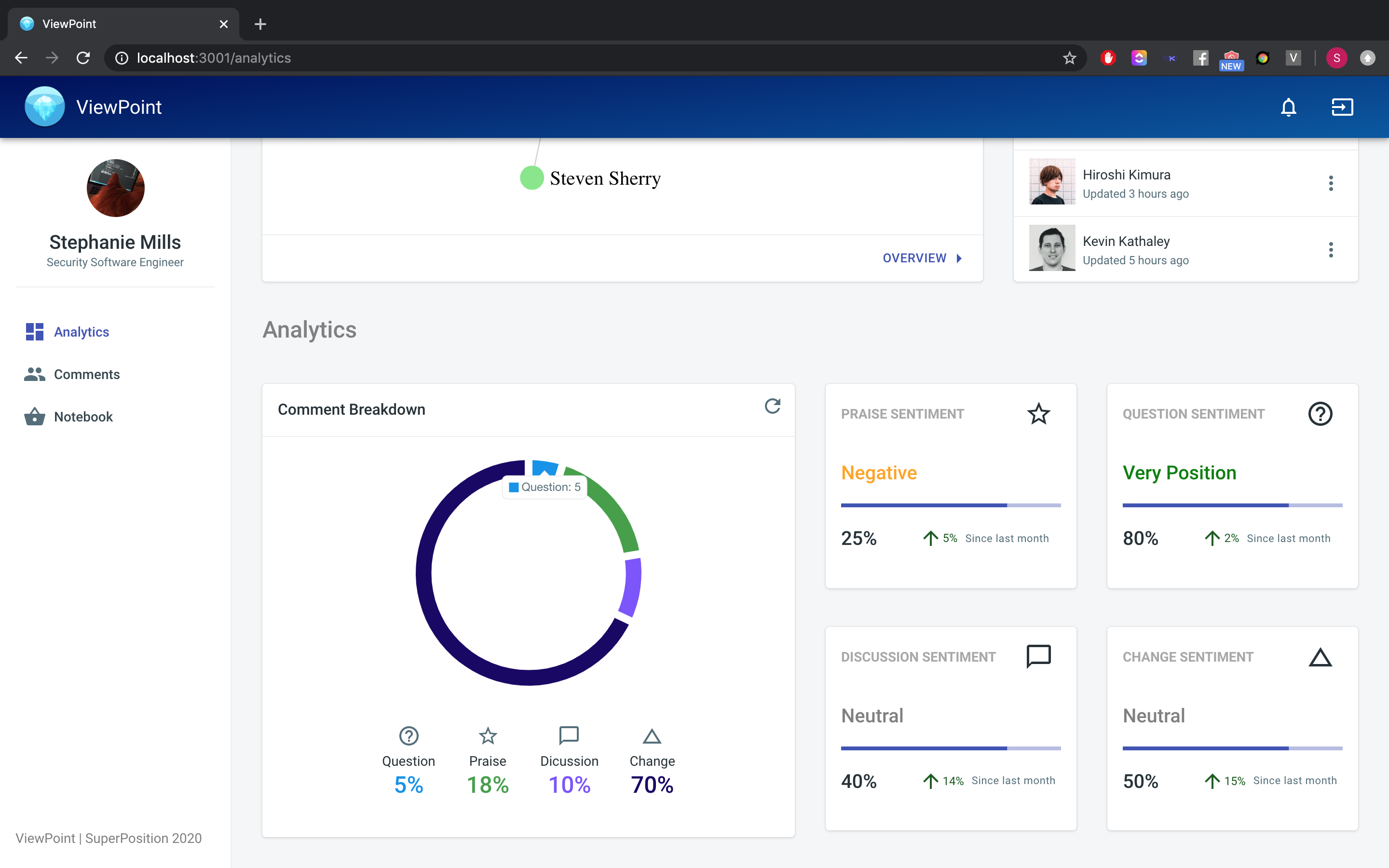Open Kevin Kathaley's more options menu

click(x=1331, y=250)
